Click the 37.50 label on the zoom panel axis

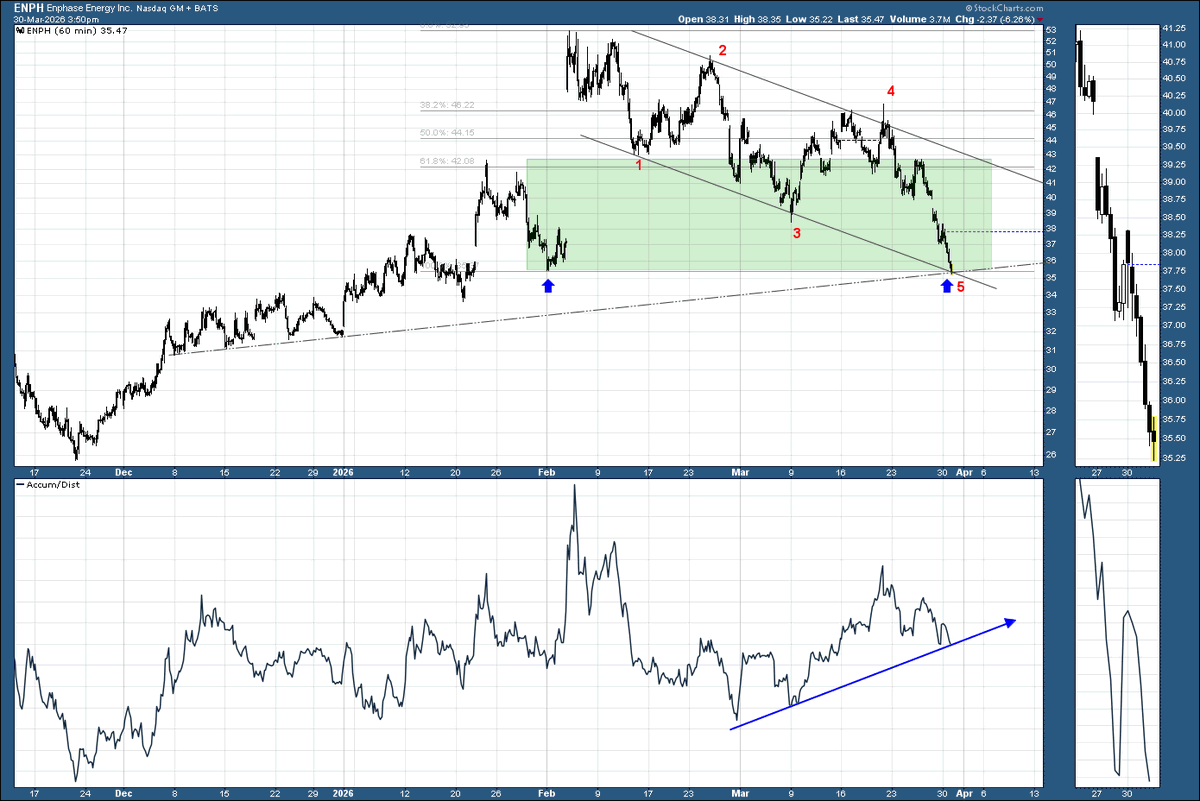tap(1174, 290)
